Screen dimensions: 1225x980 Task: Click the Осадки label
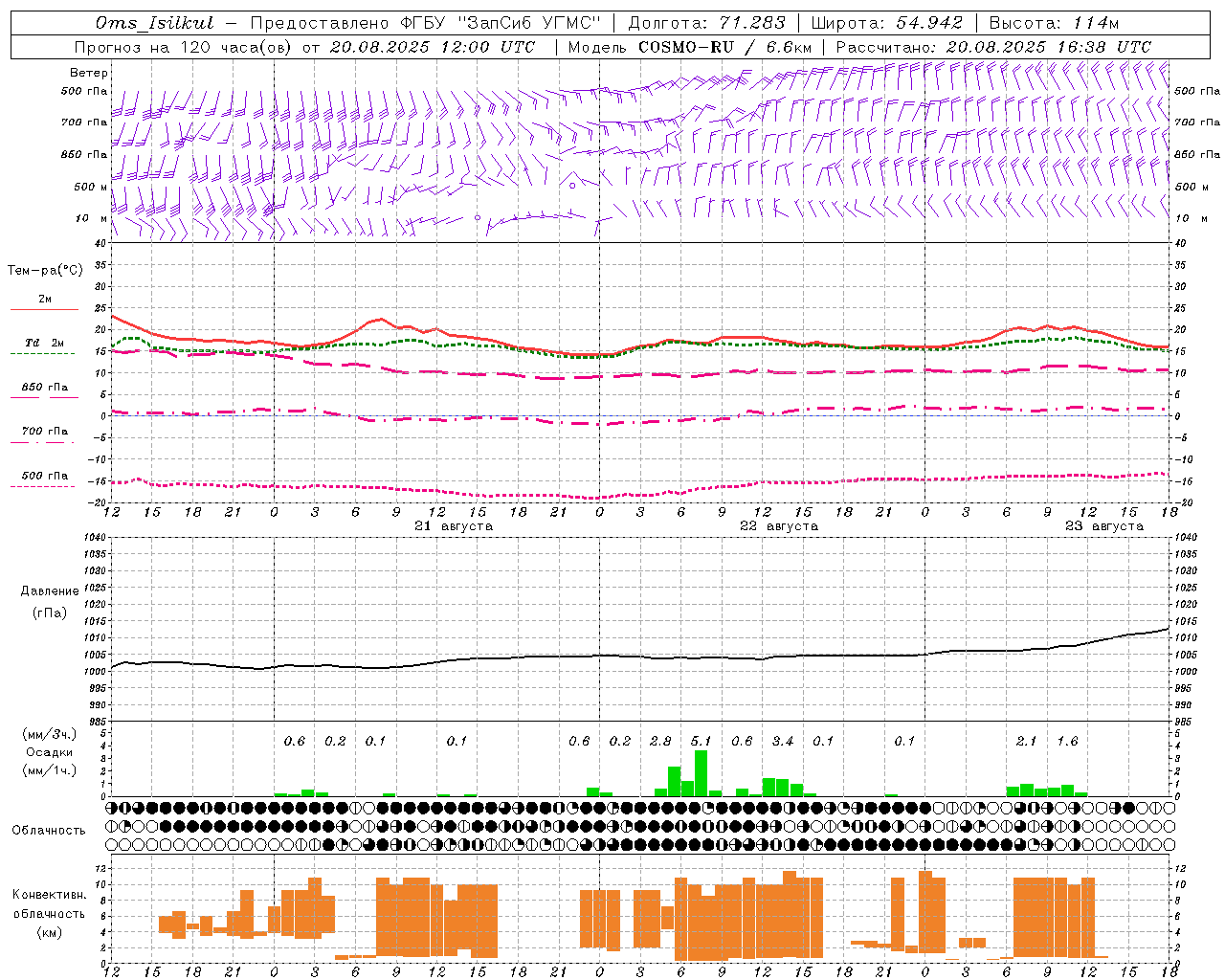tap(49, 752)
